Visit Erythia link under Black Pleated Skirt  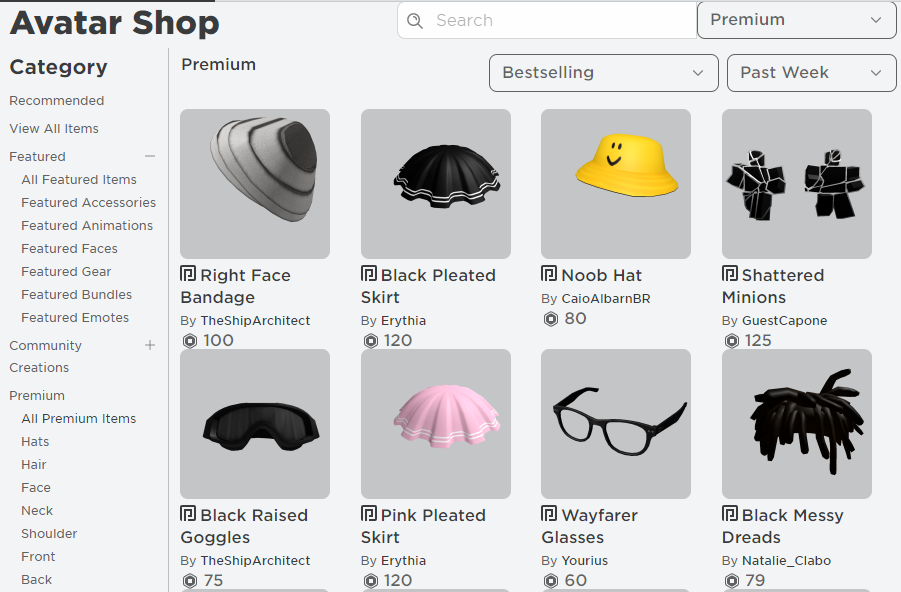click(403, 321)
